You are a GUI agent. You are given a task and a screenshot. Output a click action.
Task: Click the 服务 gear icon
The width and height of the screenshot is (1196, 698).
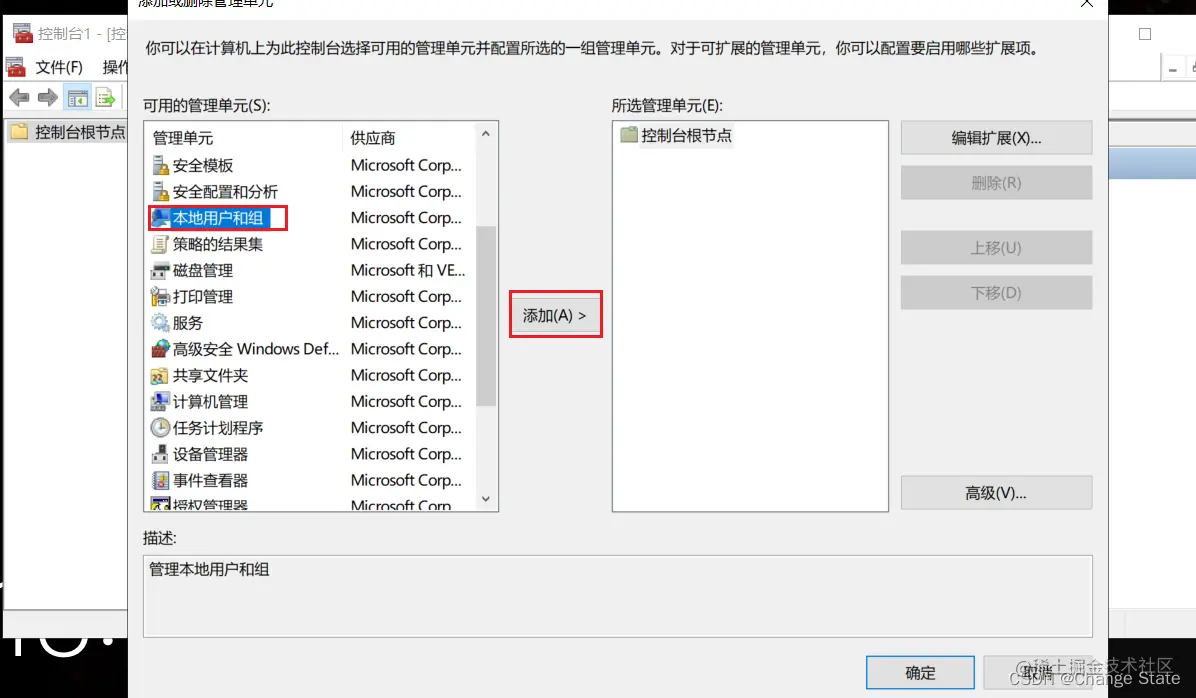coord(159,323)
